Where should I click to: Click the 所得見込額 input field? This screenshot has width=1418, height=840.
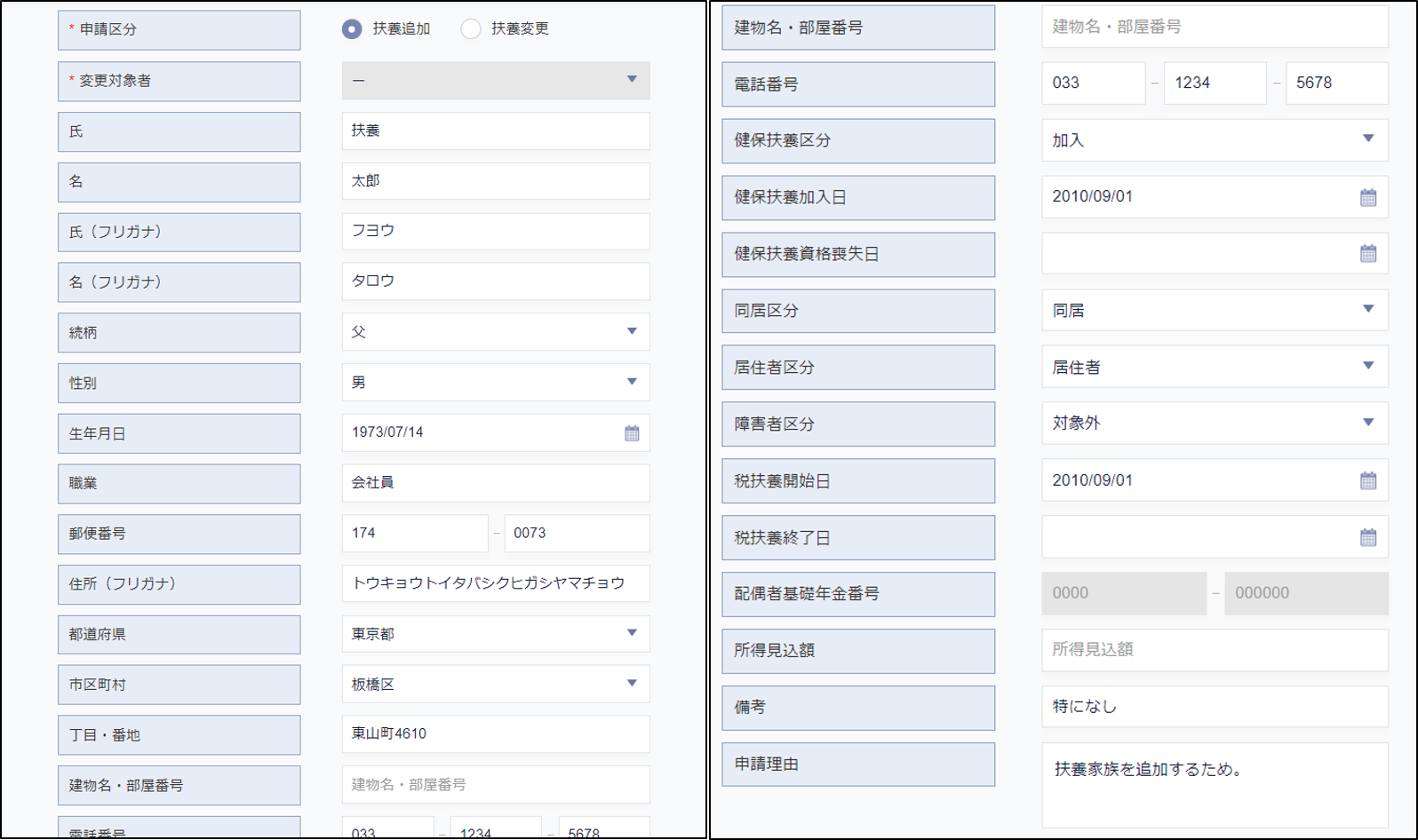pos(1214,650)
